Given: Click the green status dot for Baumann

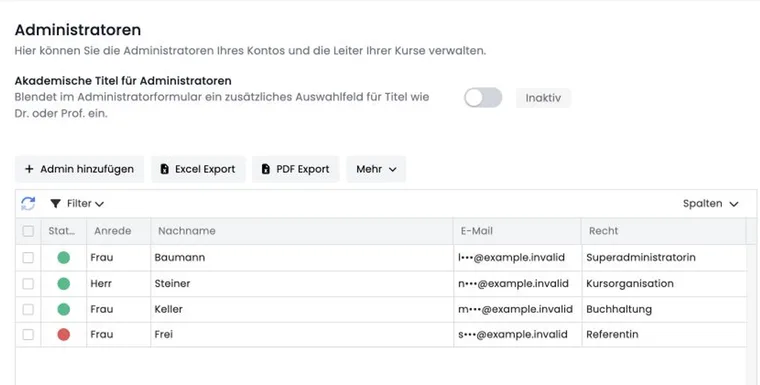Looking at the screenshot, I should 63,258.
